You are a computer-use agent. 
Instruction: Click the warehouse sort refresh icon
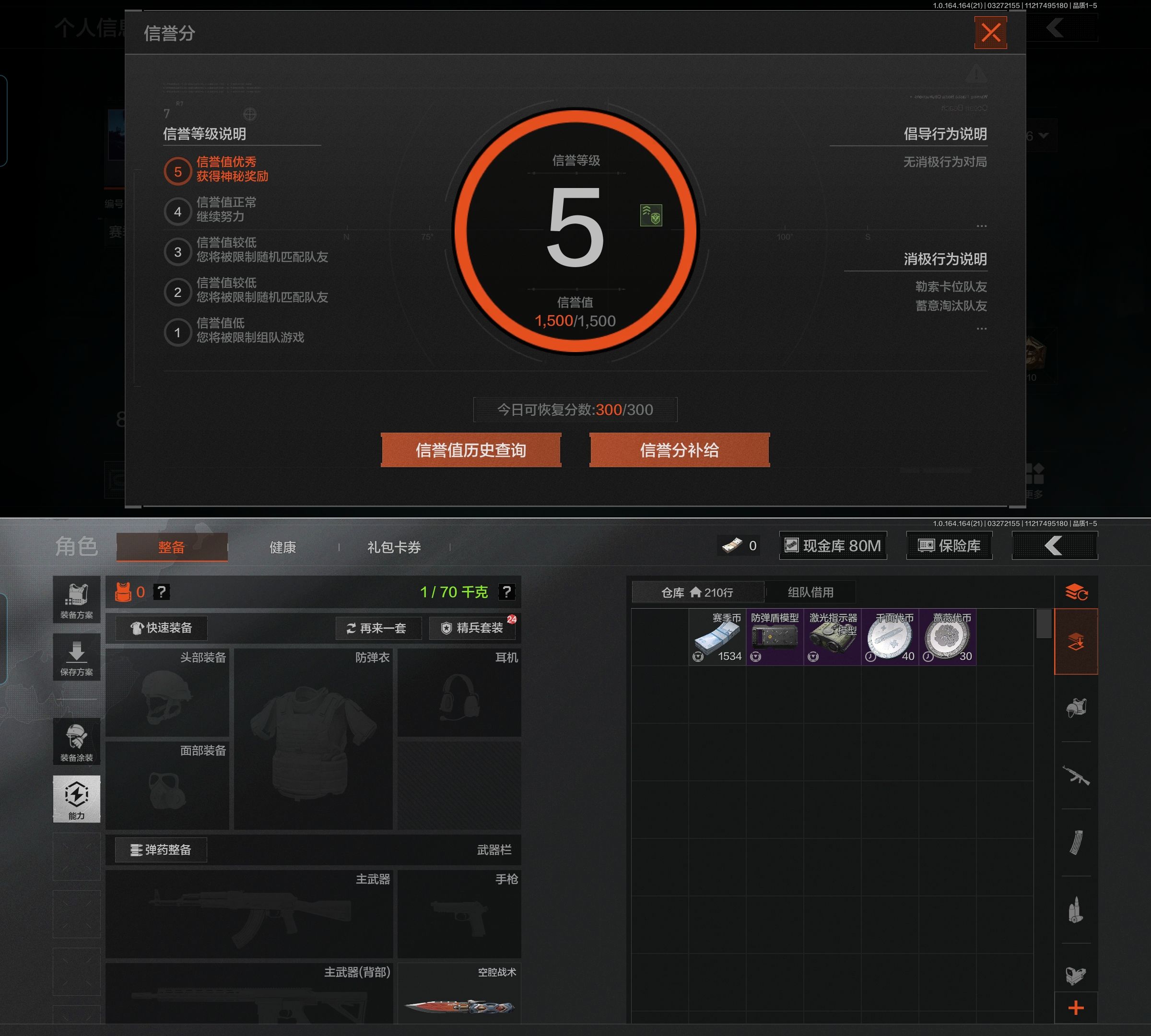pyautogui.click(x=1076, y=592)
